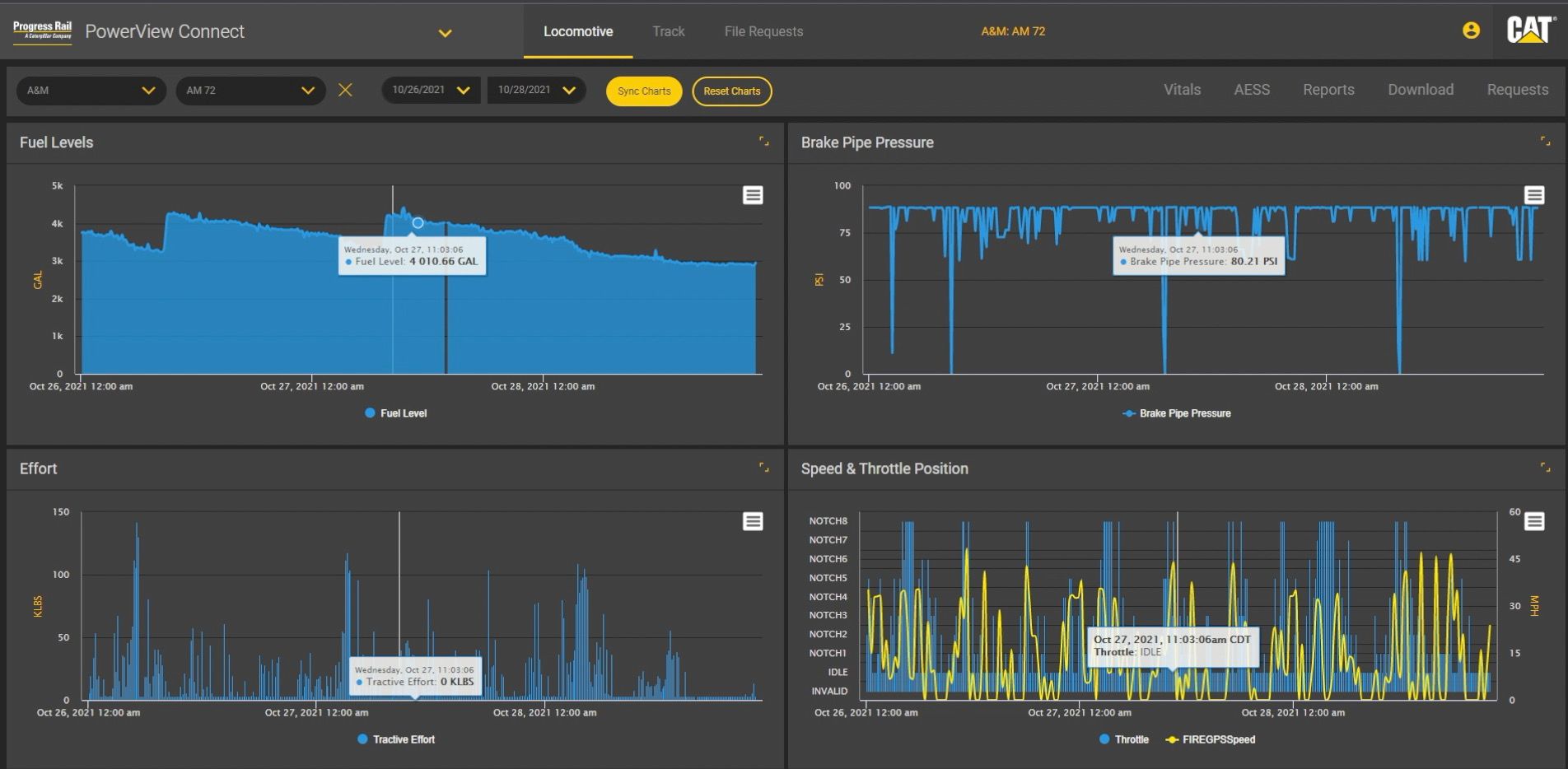The width and height of the screenshot is (1568, 769).
Task: Toggle Throttle series visibility in legend
Action: pos(1124,739)
